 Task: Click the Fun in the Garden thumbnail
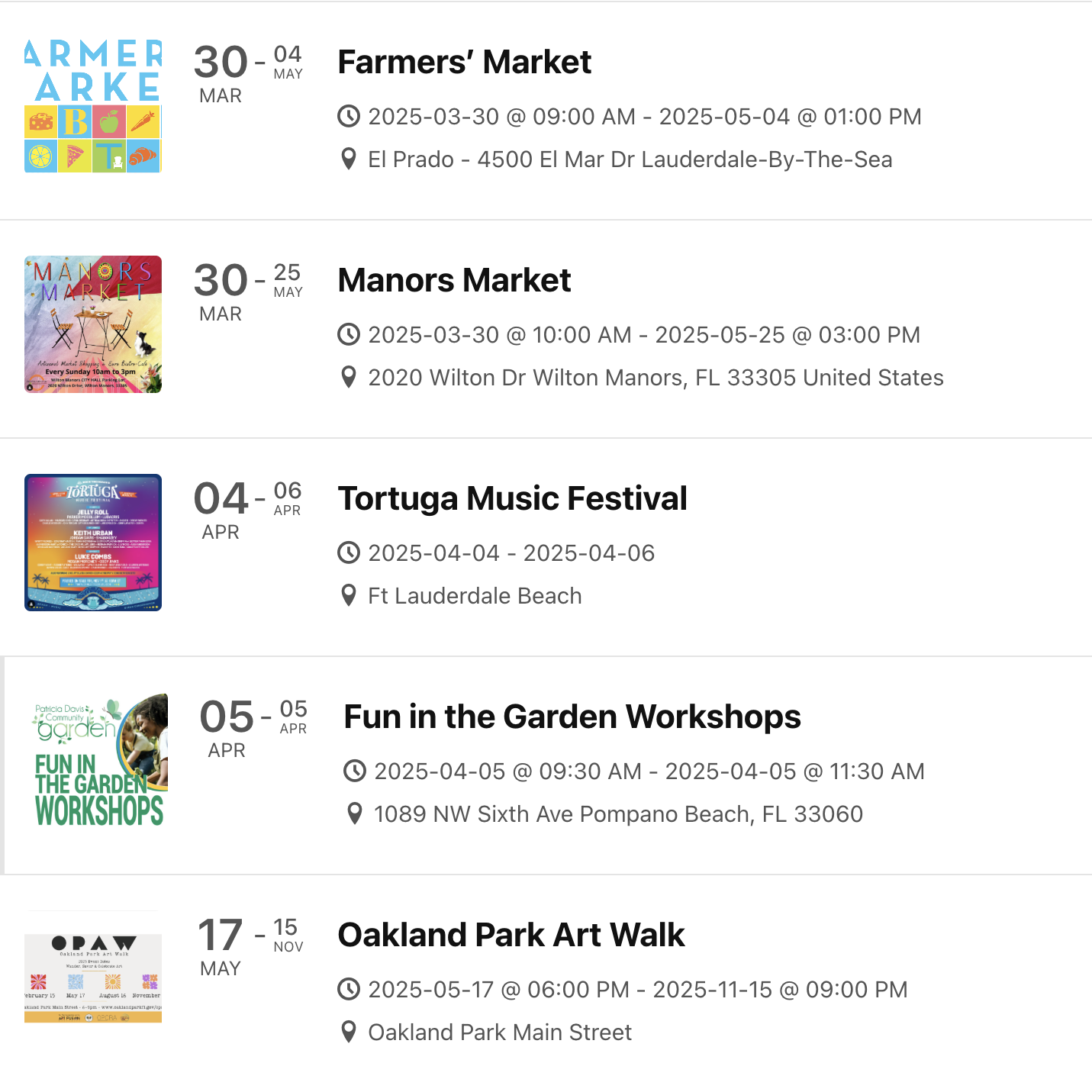pos(99,761)
